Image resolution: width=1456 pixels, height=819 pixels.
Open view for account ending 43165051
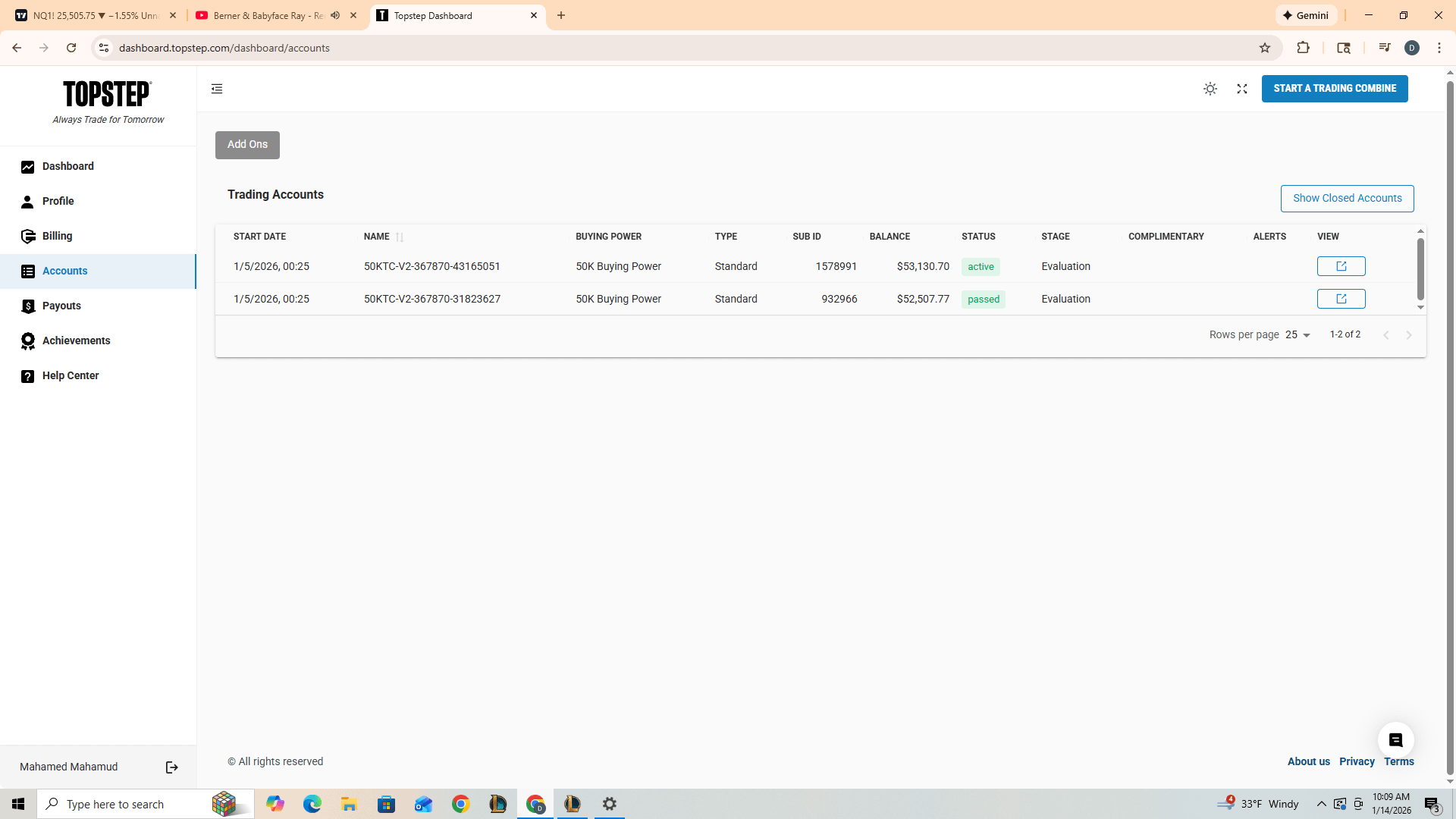pyautogui.click(x=1341, y=266)
